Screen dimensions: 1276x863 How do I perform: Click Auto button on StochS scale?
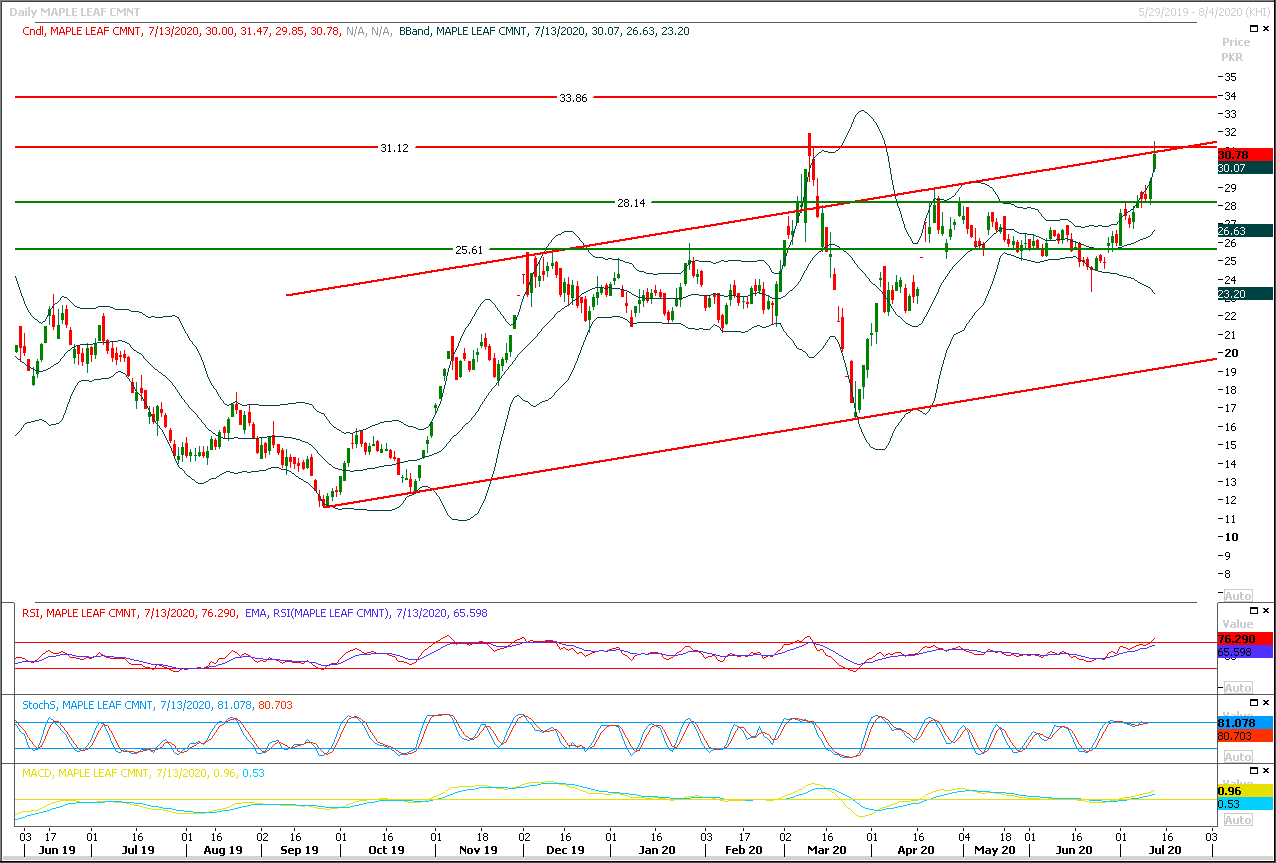click(1237, 757)
